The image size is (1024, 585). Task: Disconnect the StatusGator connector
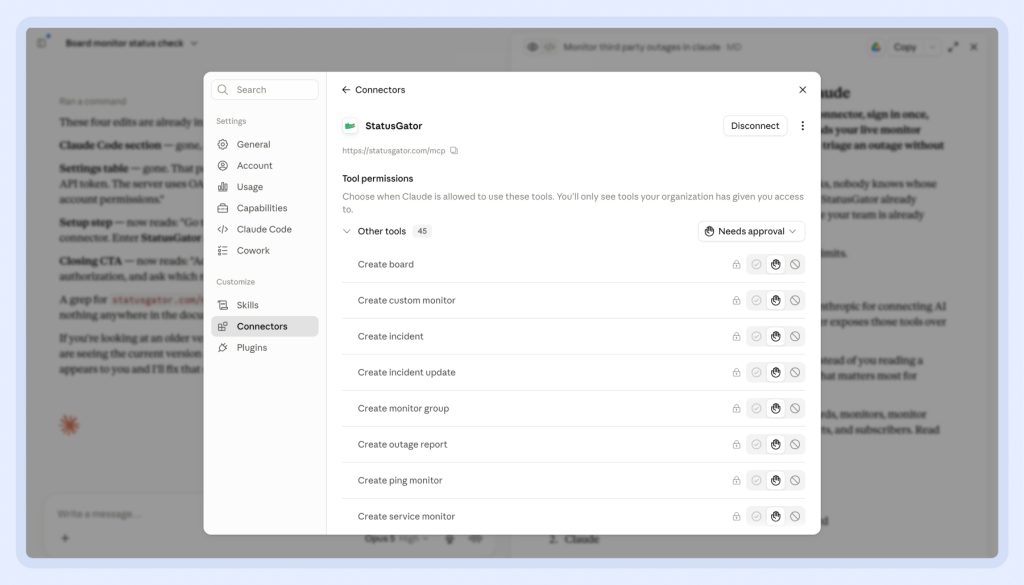tap(755, 126)
